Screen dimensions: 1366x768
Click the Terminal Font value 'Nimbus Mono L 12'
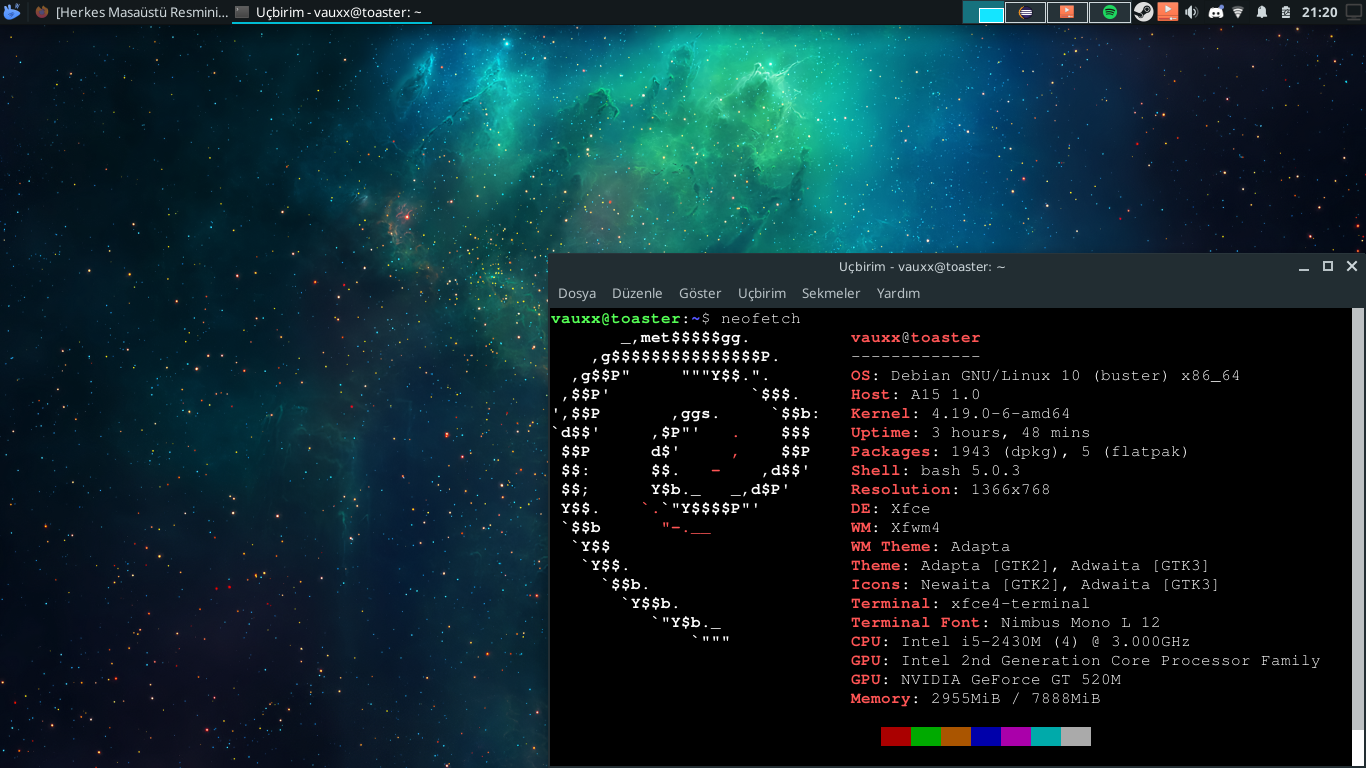[1081, 623]
